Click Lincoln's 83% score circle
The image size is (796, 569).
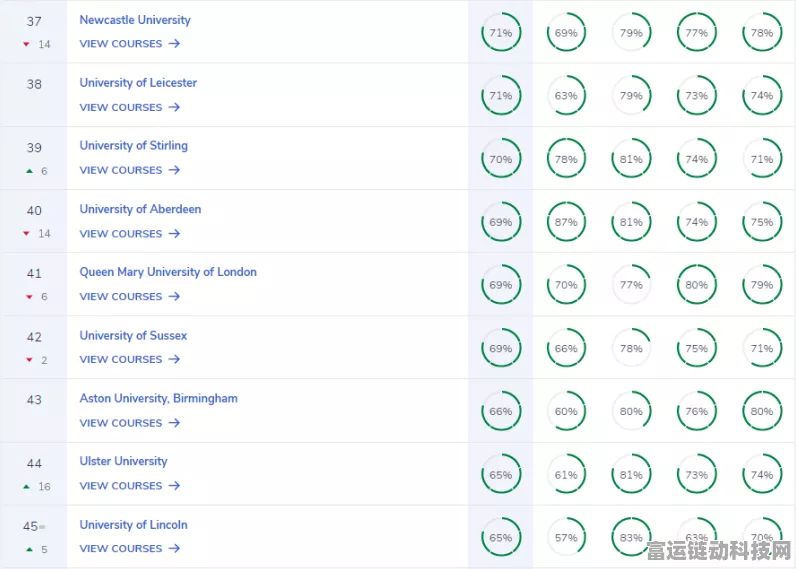tap(631, 538)
